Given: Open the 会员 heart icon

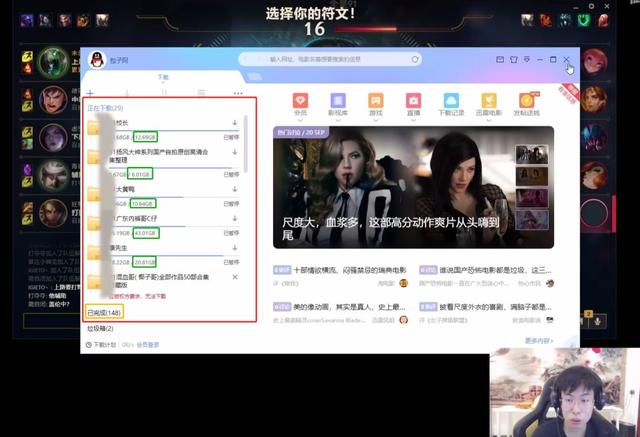Looking at the screenshot, I should pos(300,100).
